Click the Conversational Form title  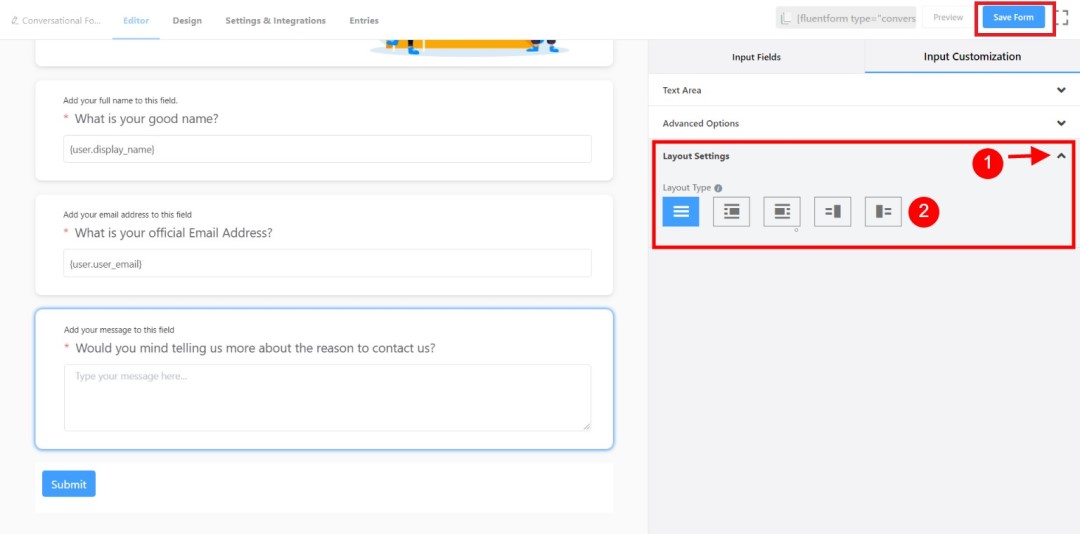tap(61, 21)
